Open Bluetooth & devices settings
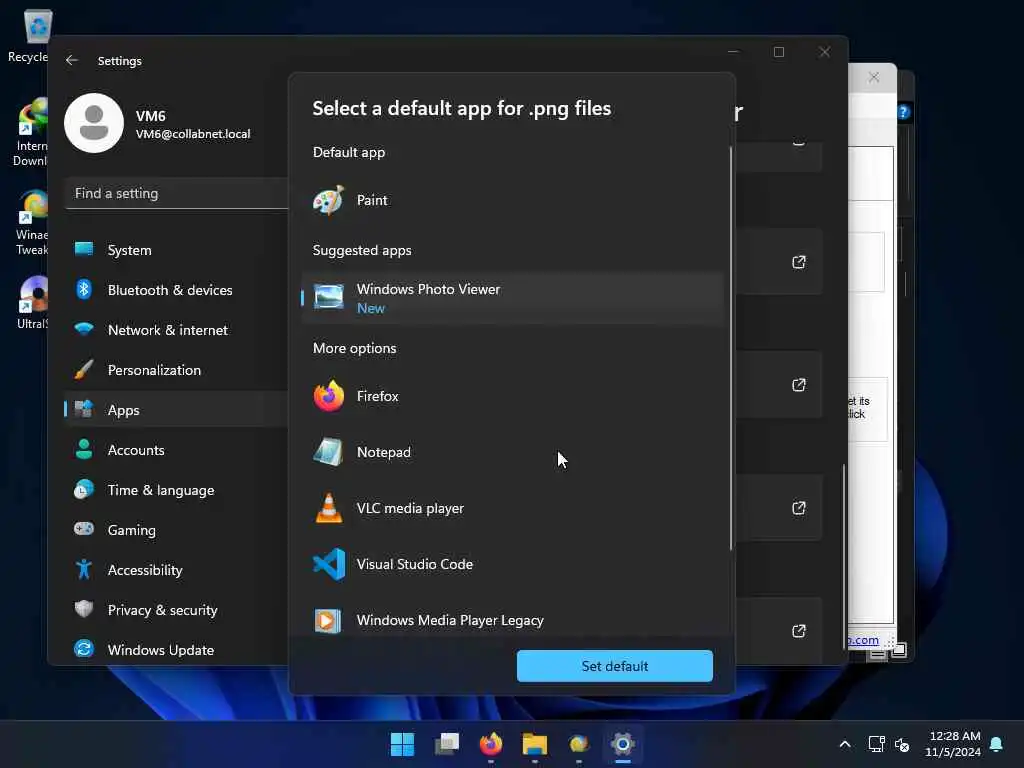Image resolution: width=1024 pixels, height=768 pixels. tap(176, 290)
